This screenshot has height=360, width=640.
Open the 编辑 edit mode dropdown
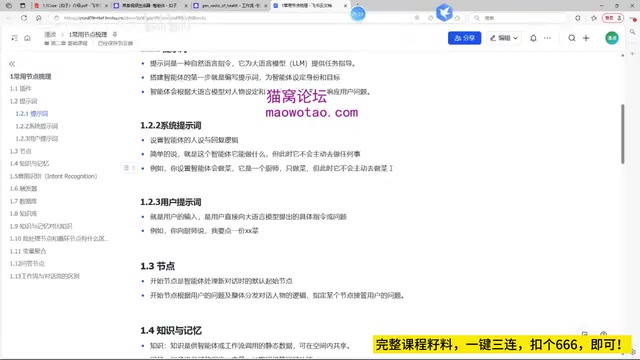(x=504, y=38)
